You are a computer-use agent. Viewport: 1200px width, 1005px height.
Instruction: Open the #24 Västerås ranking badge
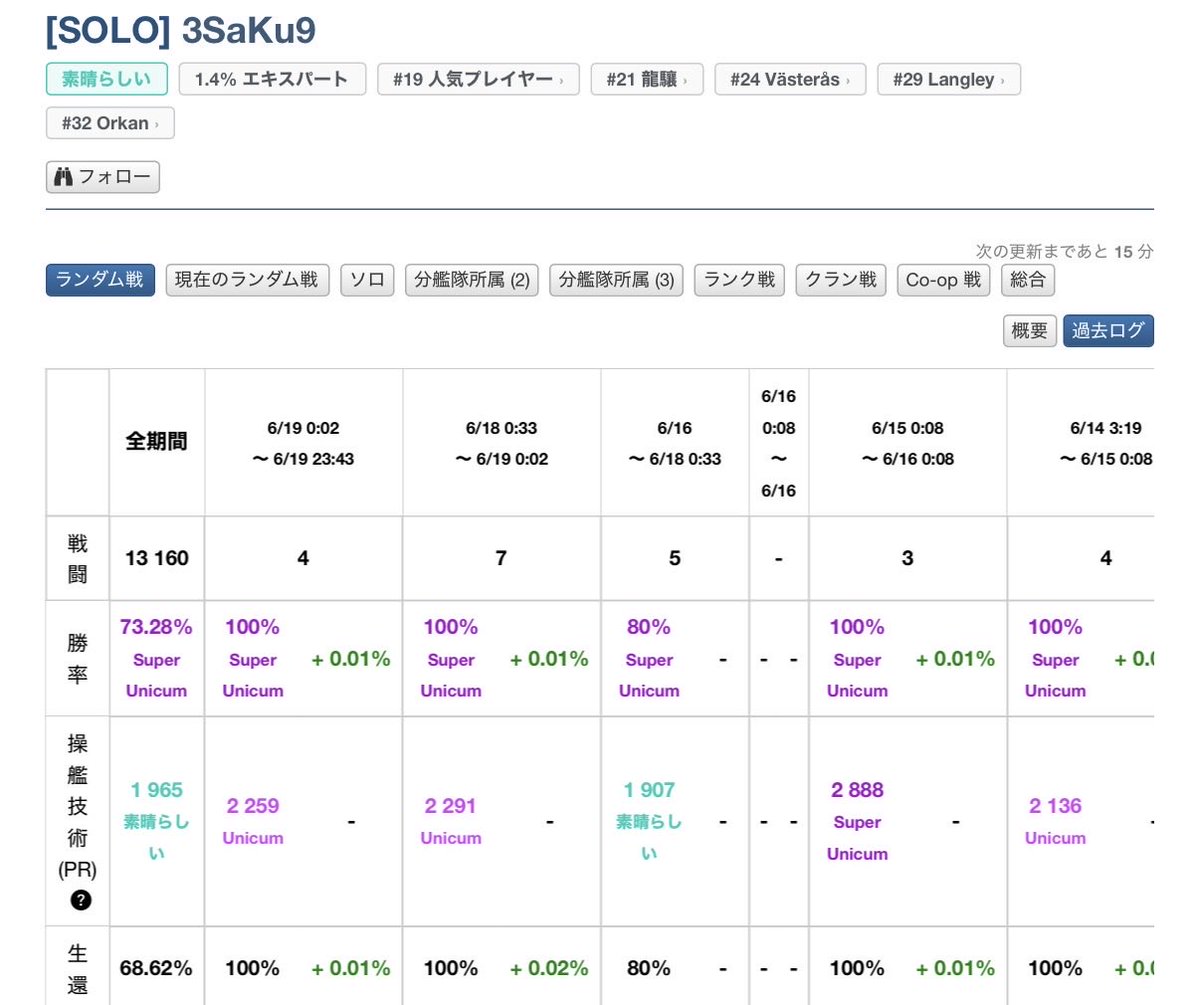pyautogui.click(x=790, y=79)
